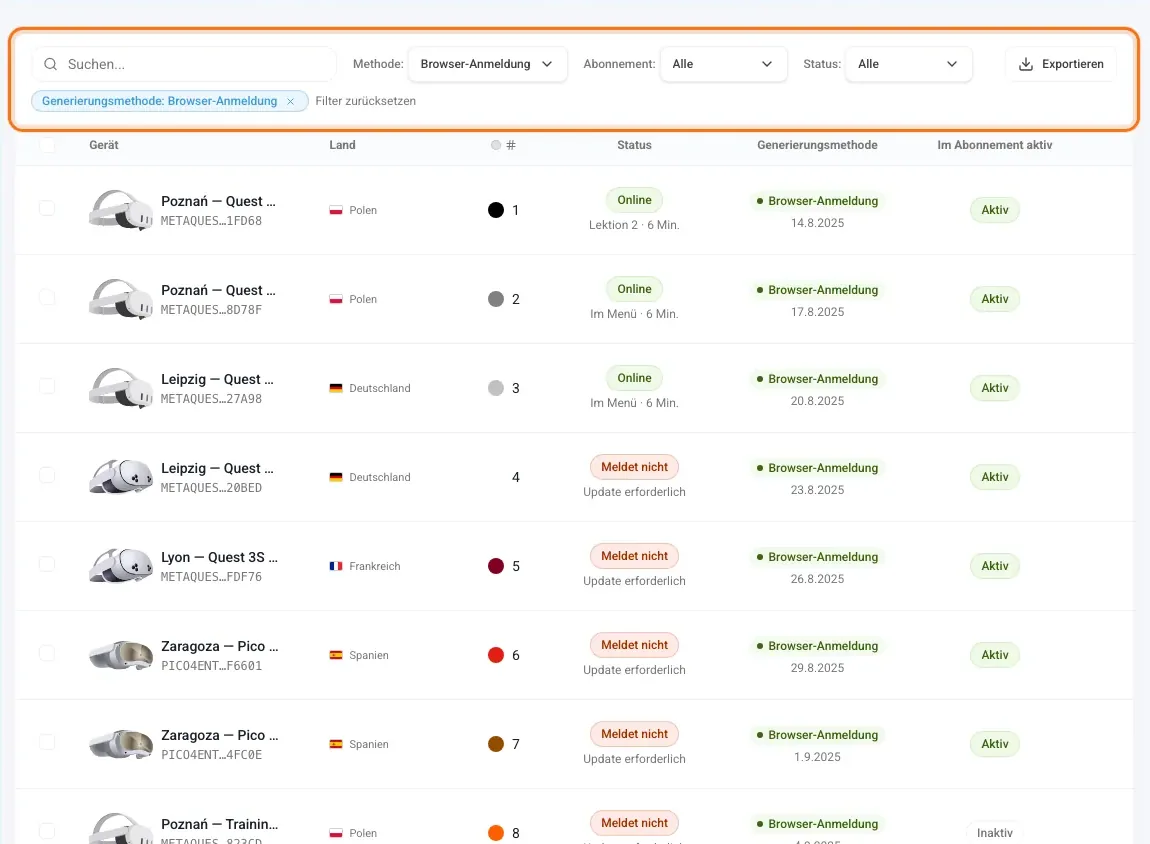Screen dimensions: 1150x844
Task: Open the Abonnement dropdown
Action: 723,65
